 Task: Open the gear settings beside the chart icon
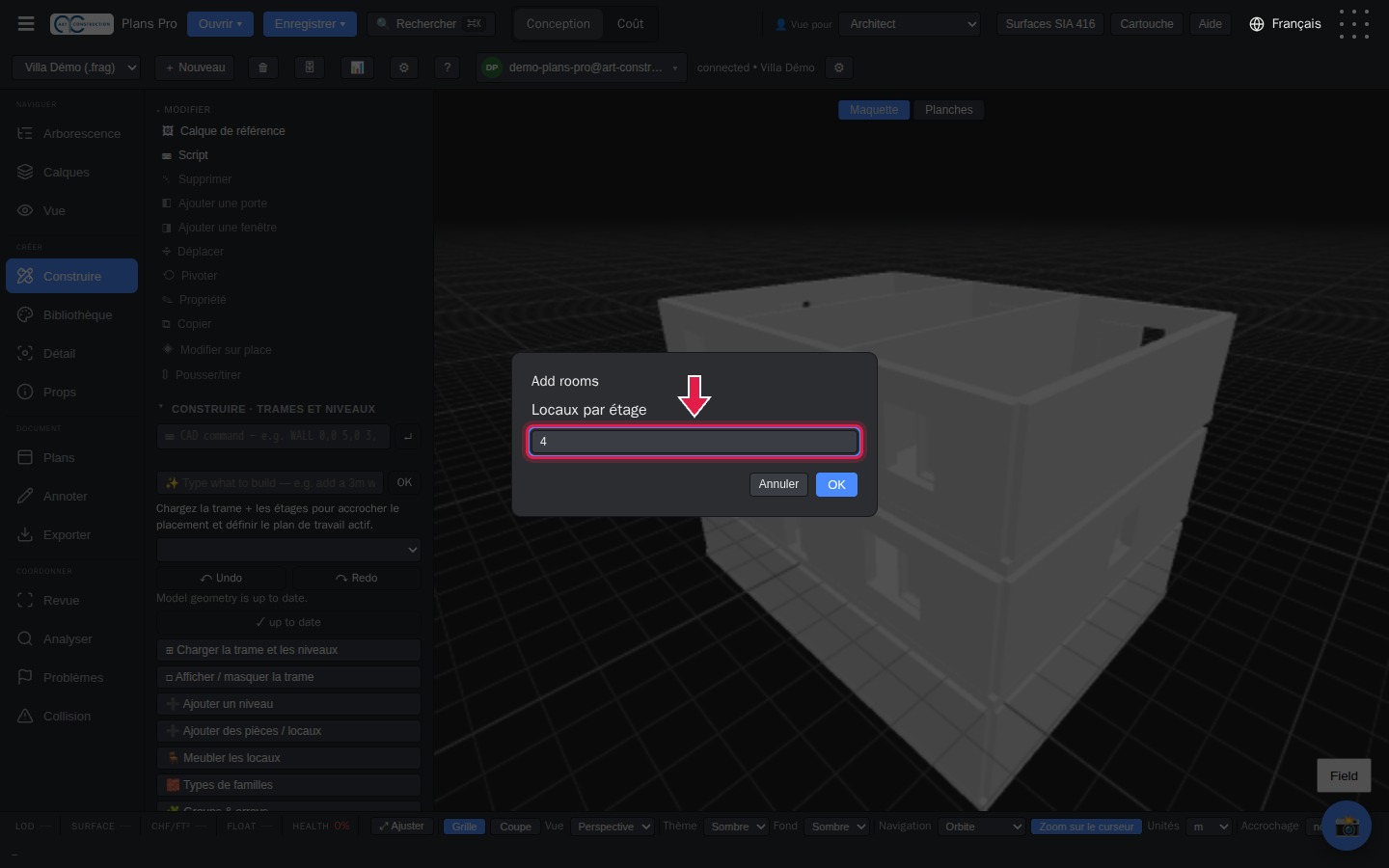click(x=404, y=68)
